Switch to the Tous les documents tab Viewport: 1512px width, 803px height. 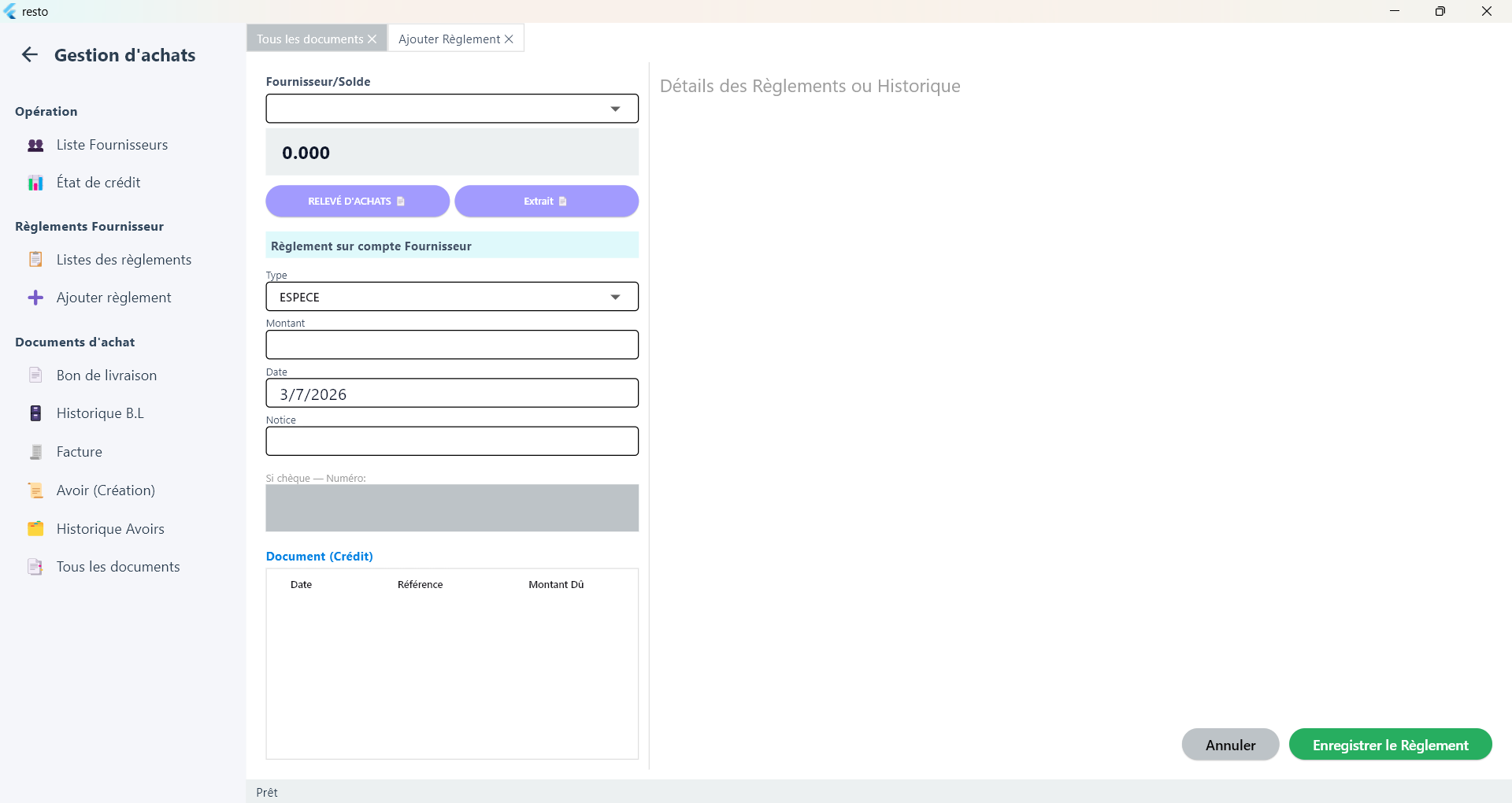point(310,39)
